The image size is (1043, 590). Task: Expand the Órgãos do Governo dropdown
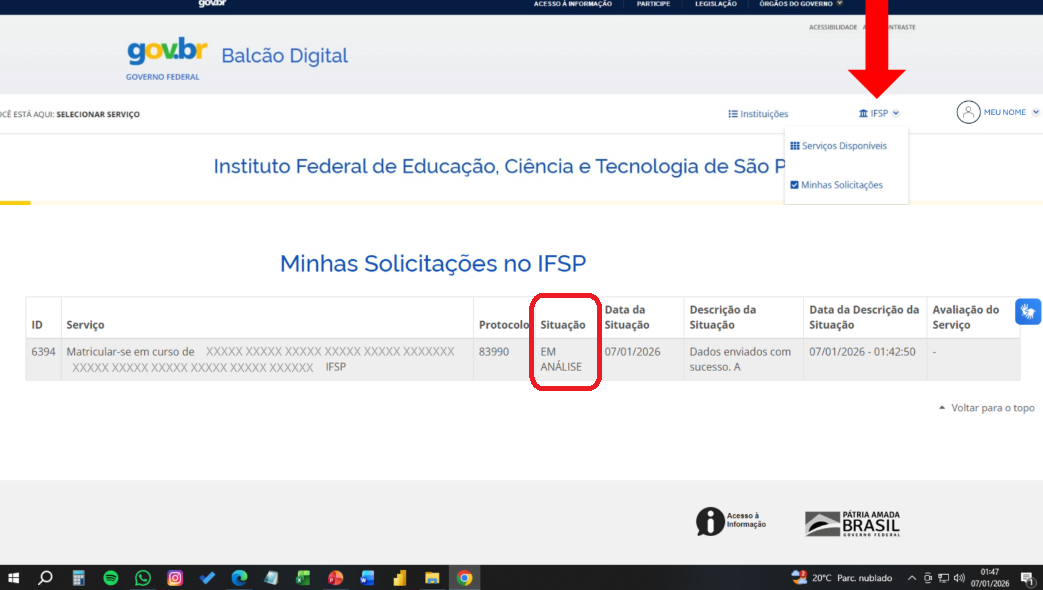[x=801, y=4]
